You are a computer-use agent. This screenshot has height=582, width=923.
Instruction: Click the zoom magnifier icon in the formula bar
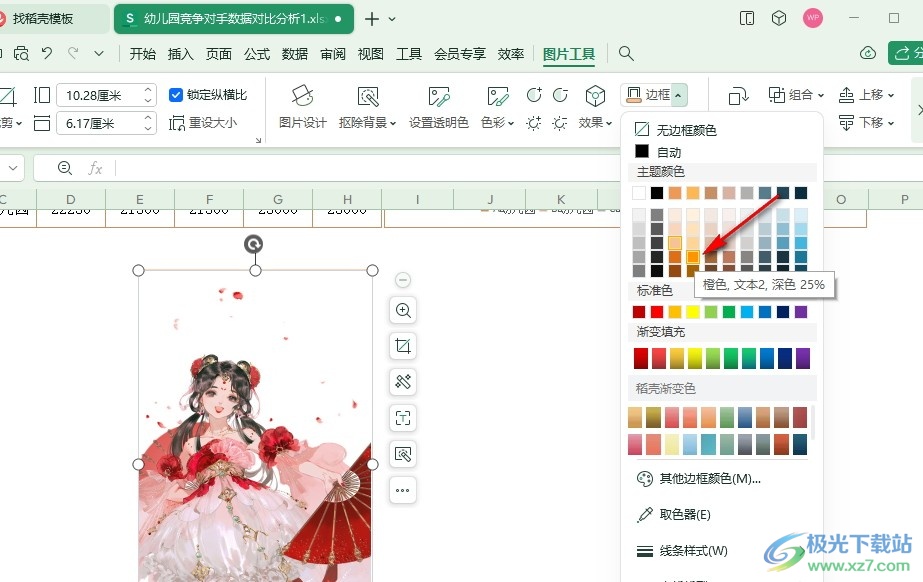point(65,168)
